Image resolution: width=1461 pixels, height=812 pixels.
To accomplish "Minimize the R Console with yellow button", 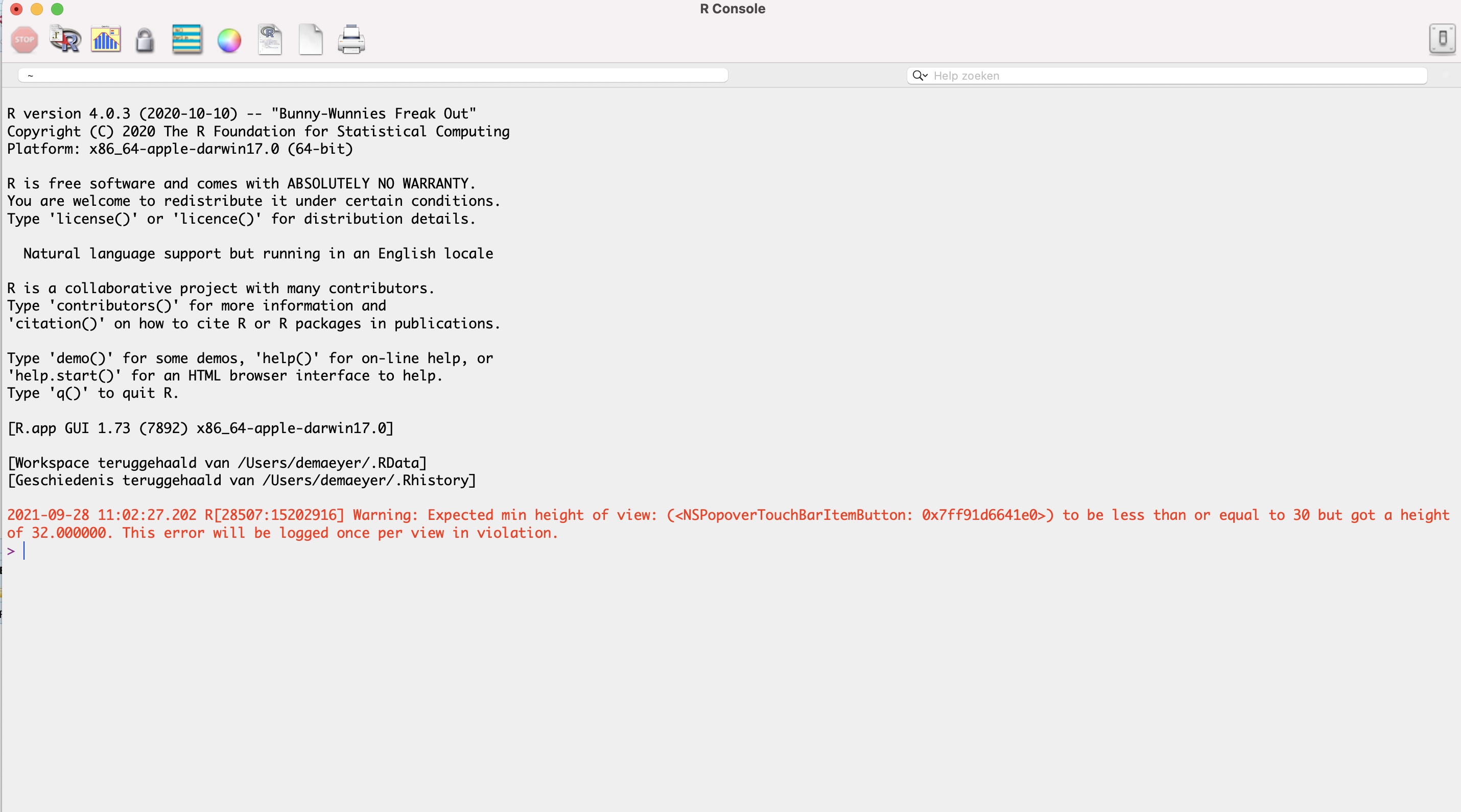I will 37,9.
